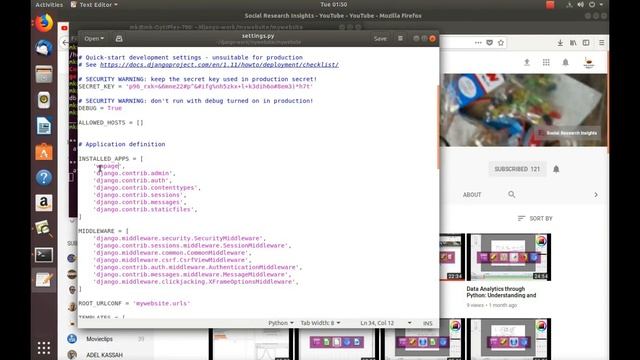Expand the Open recent files arrow

tap(102, 38)
